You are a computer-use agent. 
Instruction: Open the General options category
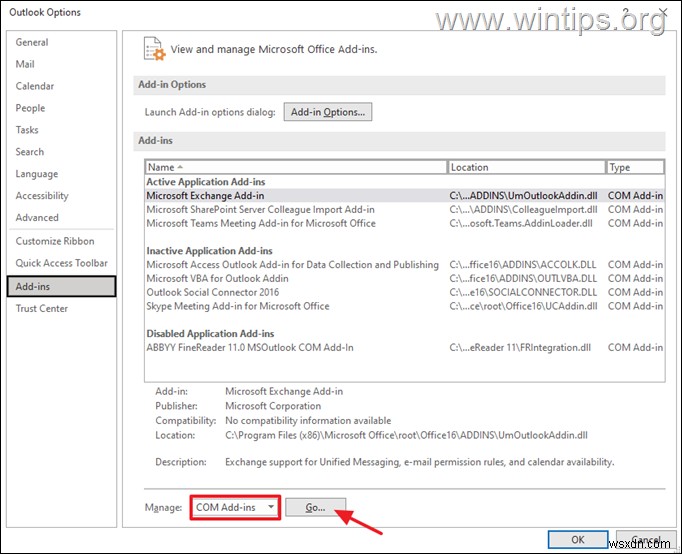click(32, 42)
